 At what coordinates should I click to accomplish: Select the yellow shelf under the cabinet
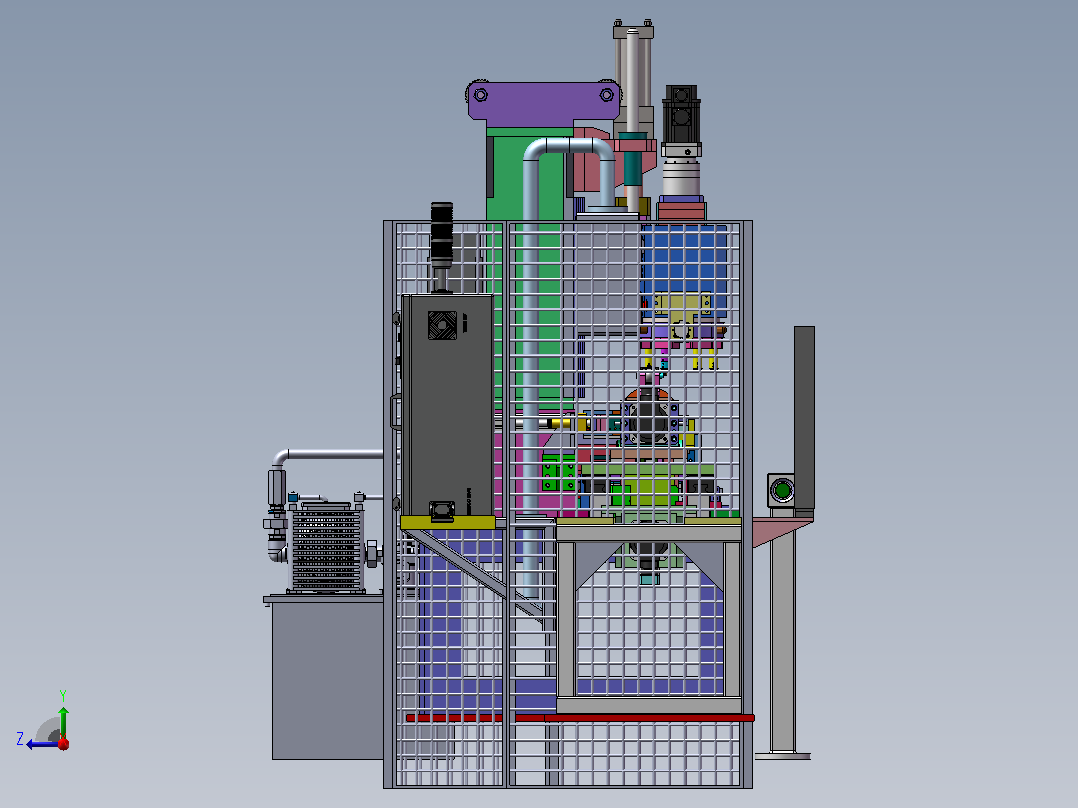[448, 523]
